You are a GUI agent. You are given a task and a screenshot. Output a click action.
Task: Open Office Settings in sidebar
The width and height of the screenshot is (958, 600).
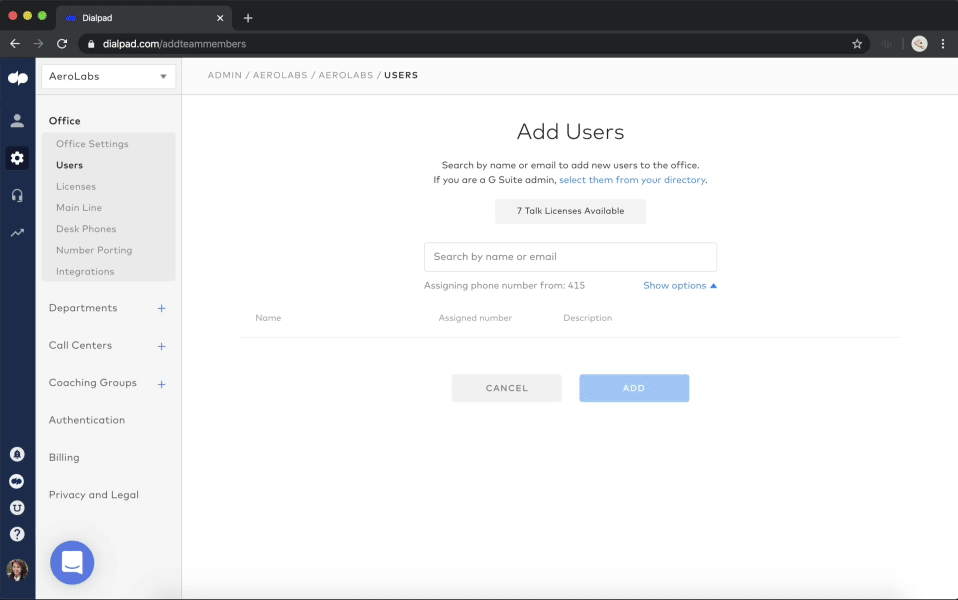92,144
